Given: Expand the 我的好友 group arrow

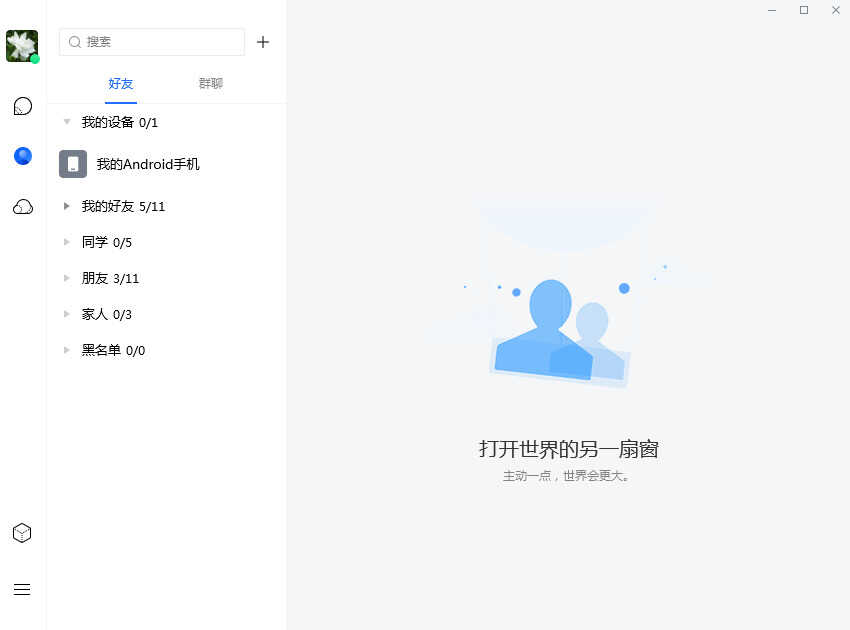Looking at the screenshot, I should (x=67, y=206).
